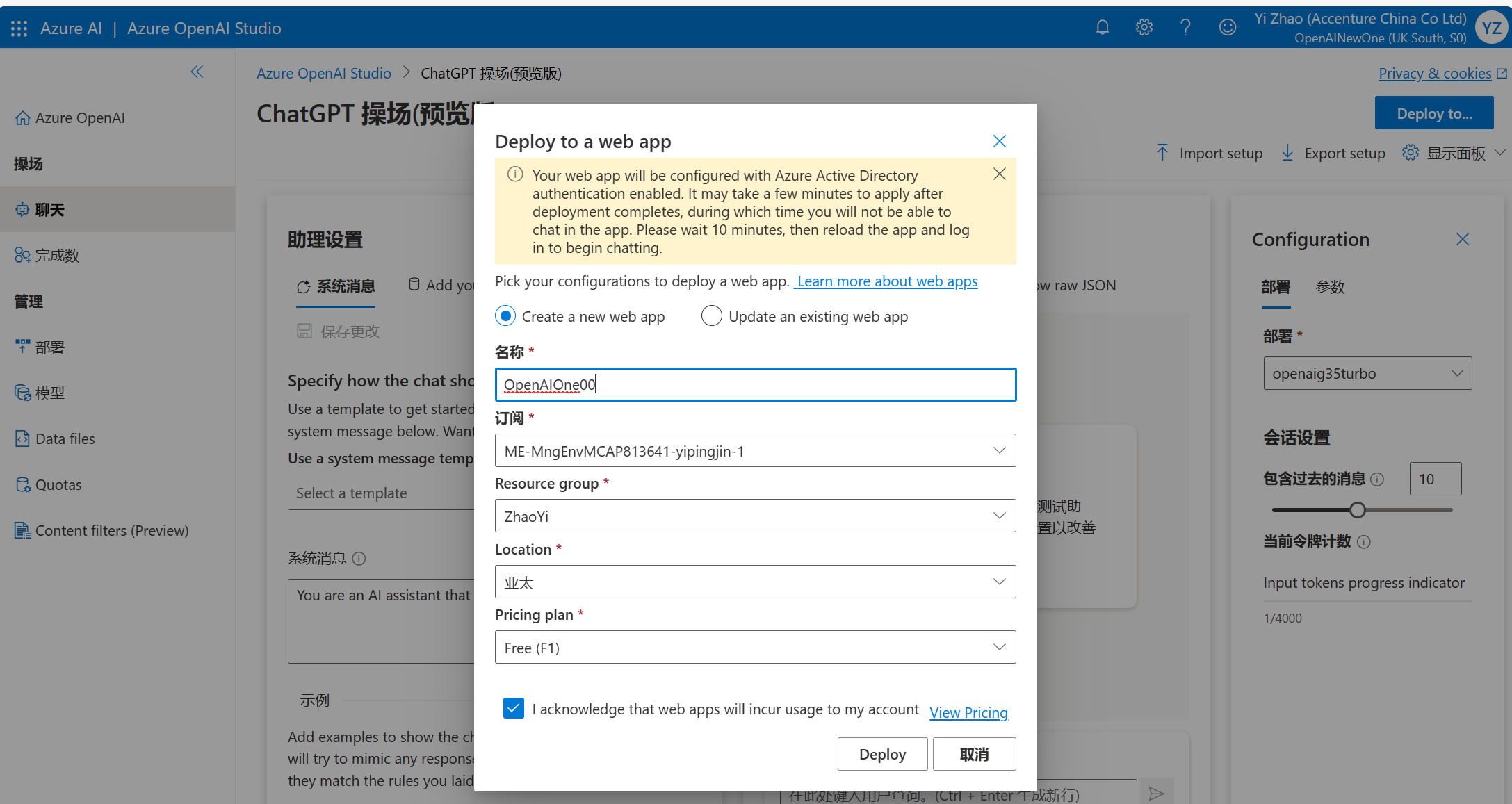The height and width of the screenshot is (804, 1512).
Task: Expand the Resource group dropdown
Action: coord(756,516)
